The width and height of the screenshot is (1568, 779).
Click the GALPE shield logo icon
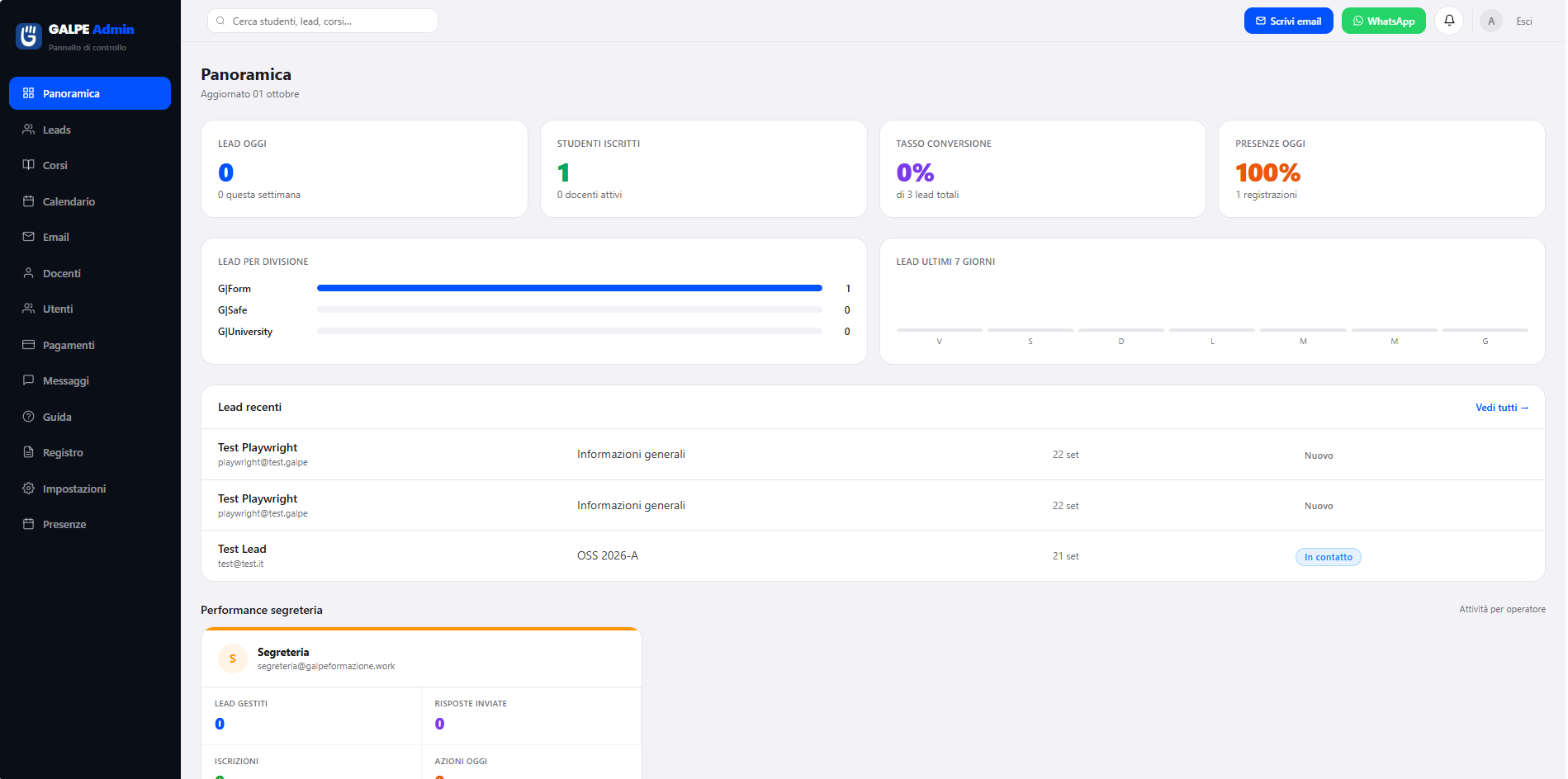coord(29,35)
